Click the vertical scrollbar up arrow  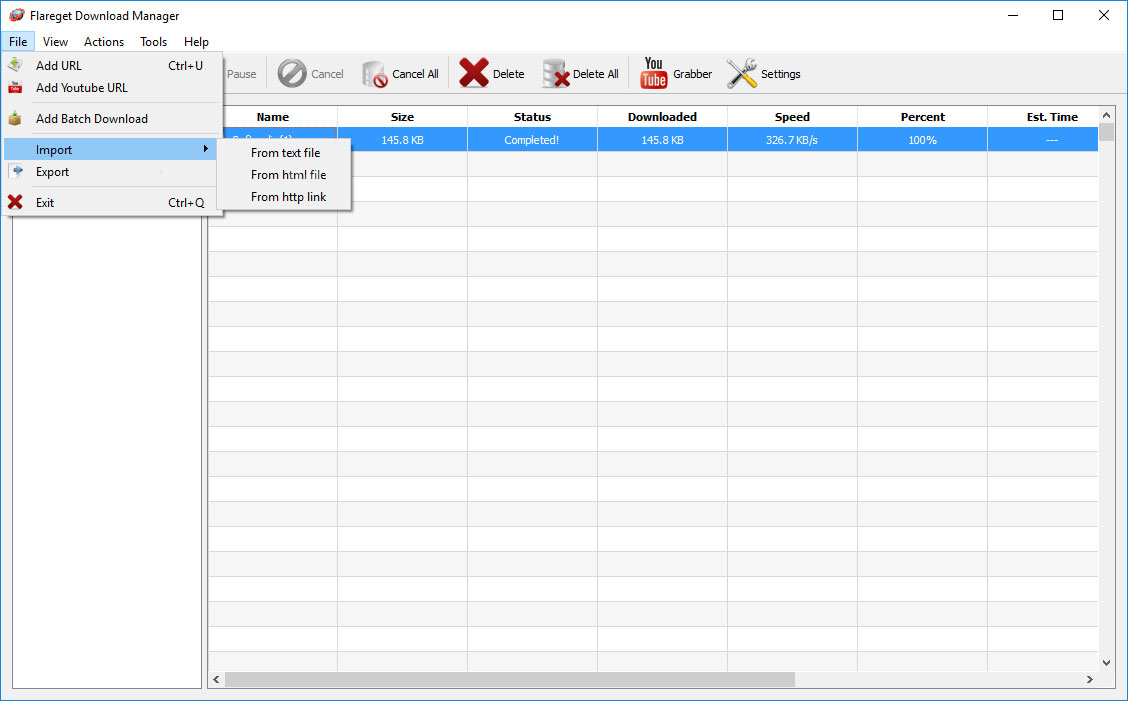point(1106,115)
